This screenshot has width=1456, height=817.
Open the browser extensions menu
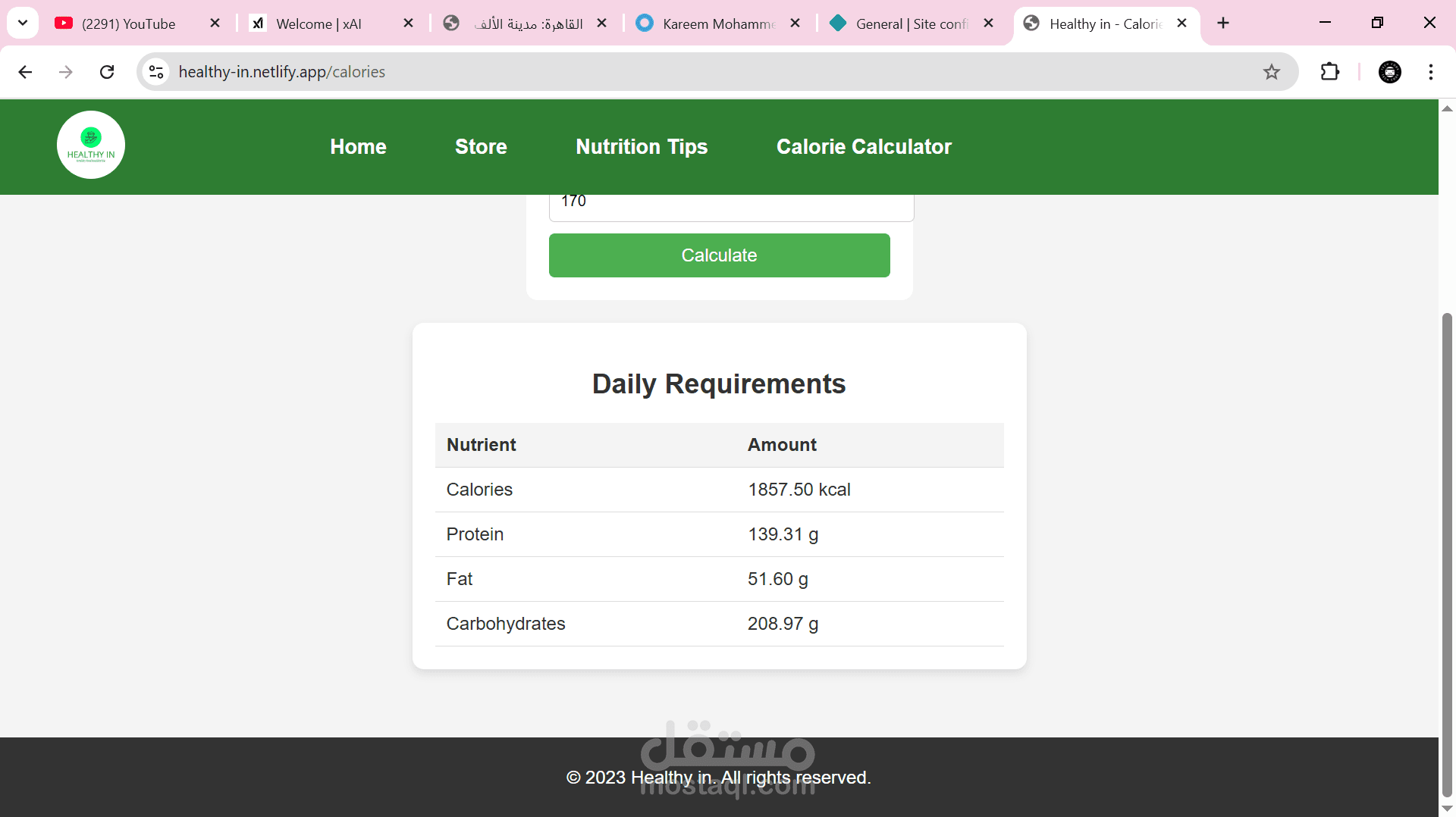[1330, 72]
